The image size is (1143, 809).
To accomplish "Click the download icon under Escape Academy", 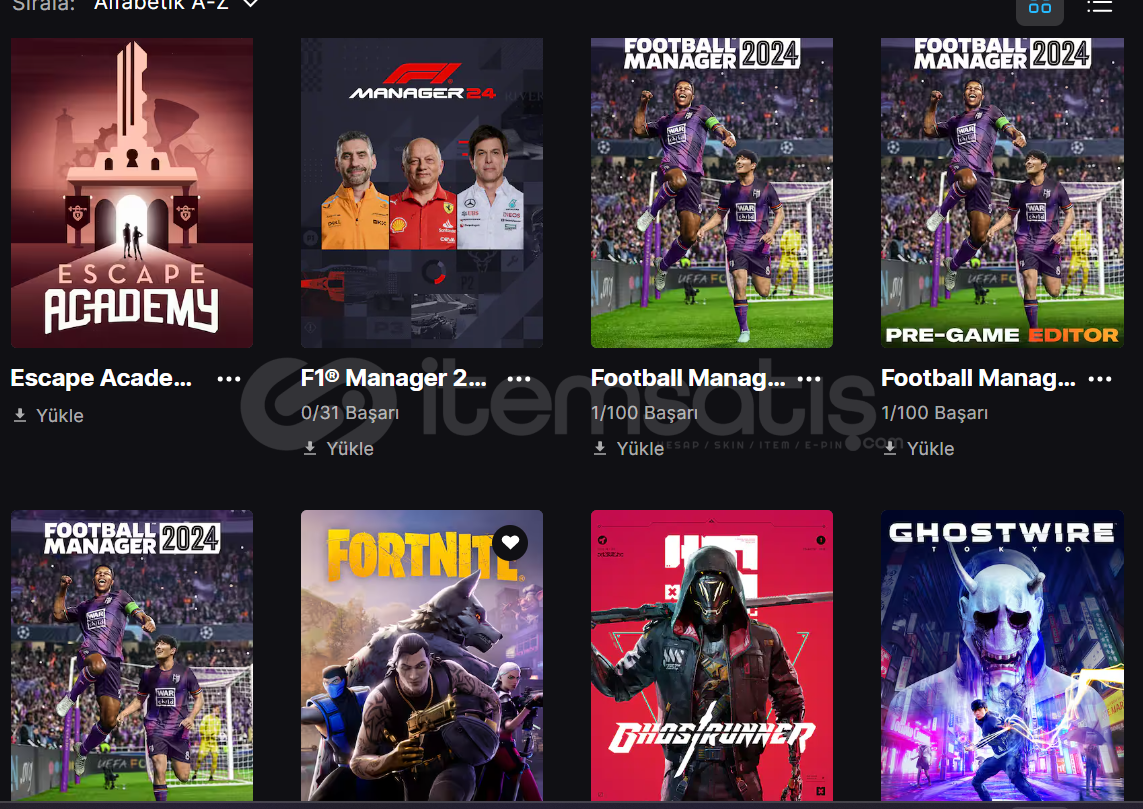I will 20,415.
